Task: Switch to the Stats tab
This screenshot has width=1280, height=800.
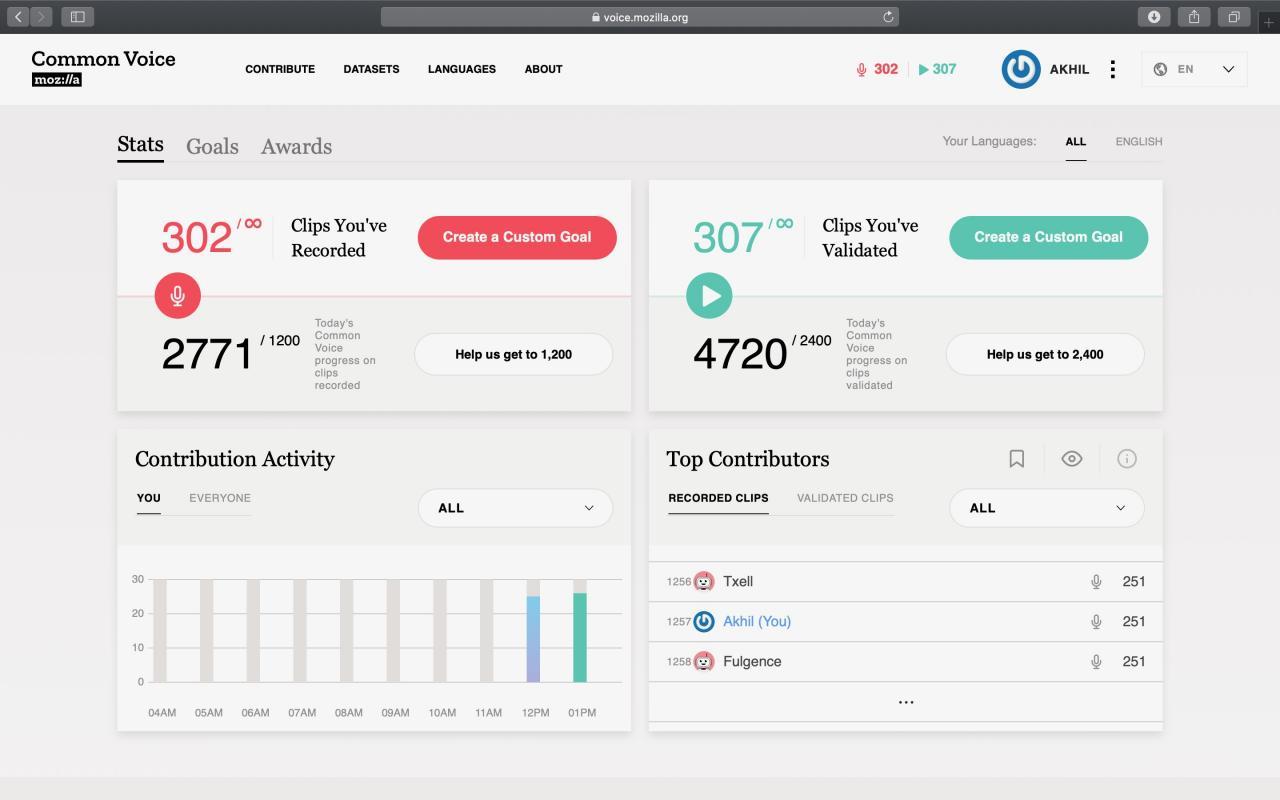Action: click(140, 145)
